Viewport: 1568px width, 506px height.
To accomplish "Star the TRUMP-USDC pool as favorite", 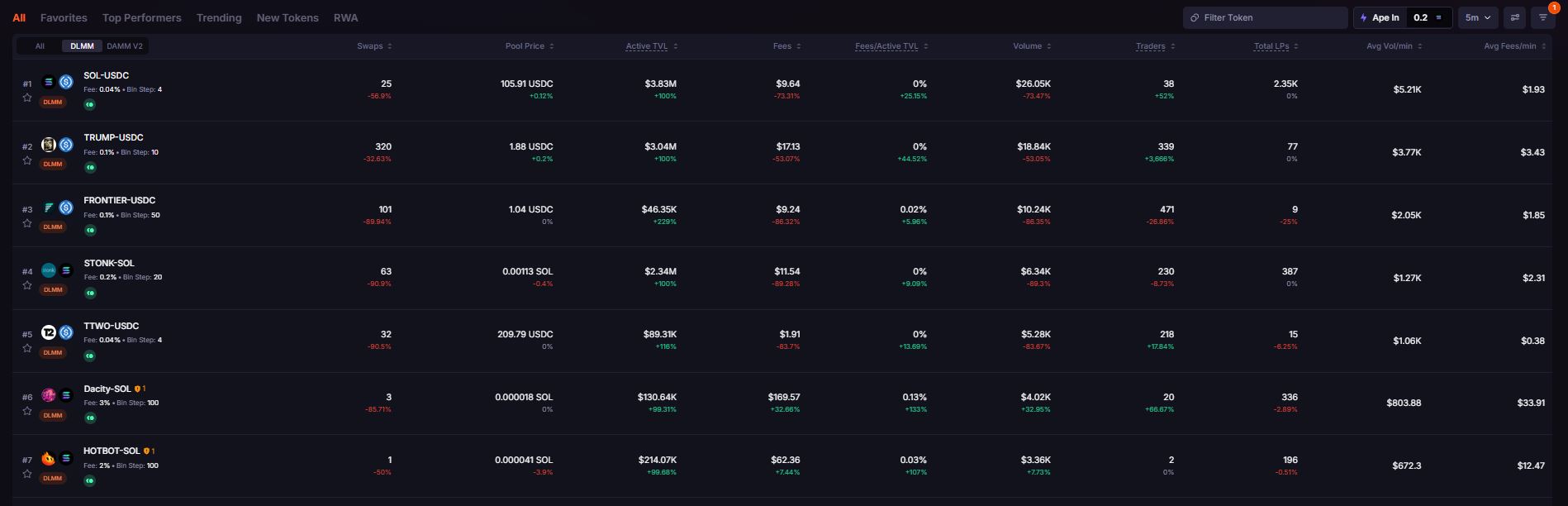I will click(x=27, y=160).
